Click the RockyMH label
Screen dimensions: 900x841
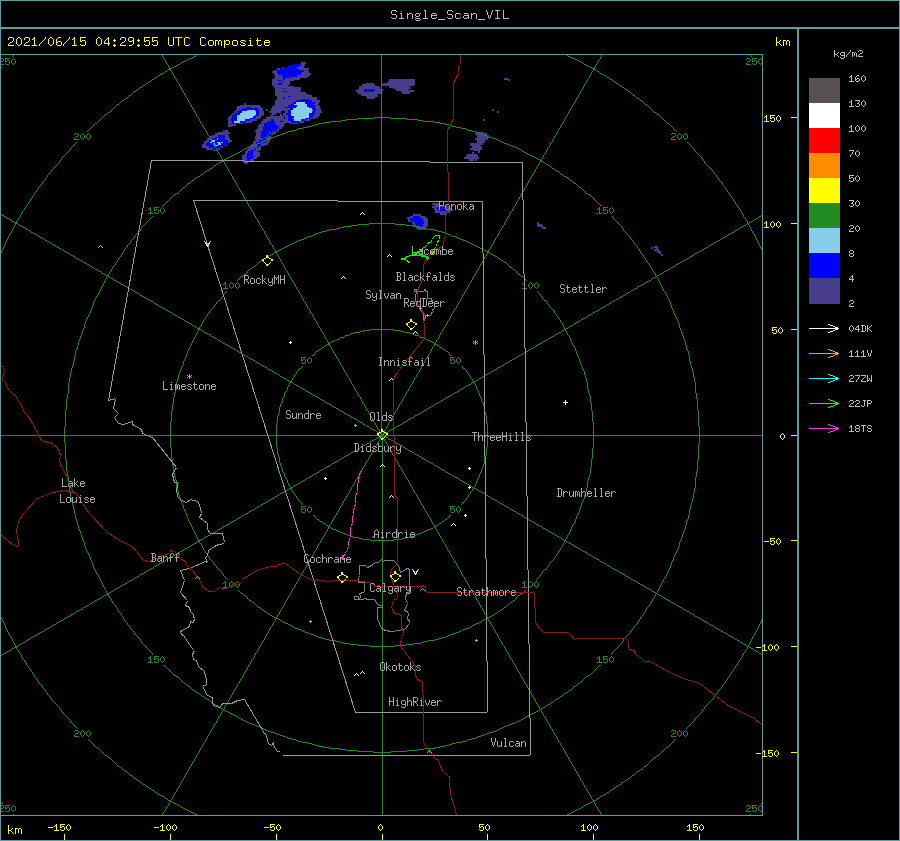point(264,280)
